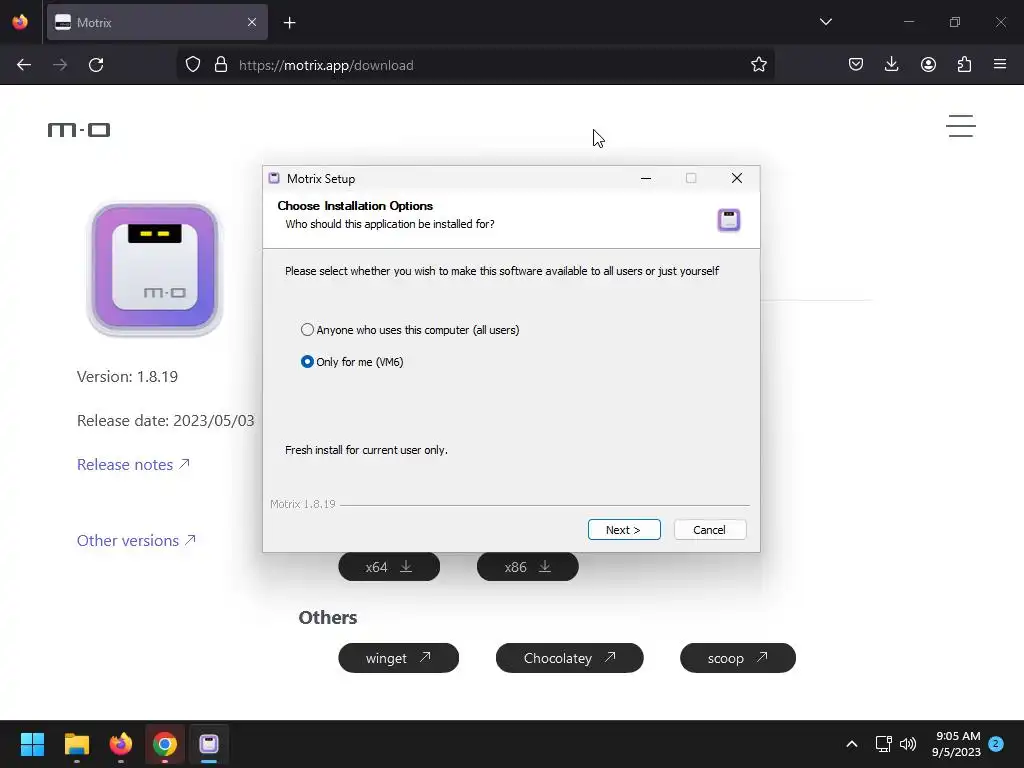Open Firefox downloads panel
Screen dimensions: 1024x768
891,65
